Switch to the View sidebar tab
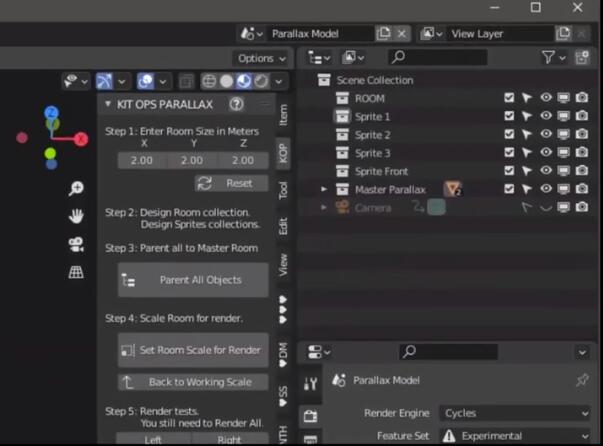Image resolution: width=603 pixels, height=446 pixels. click(x=283, y=265)
